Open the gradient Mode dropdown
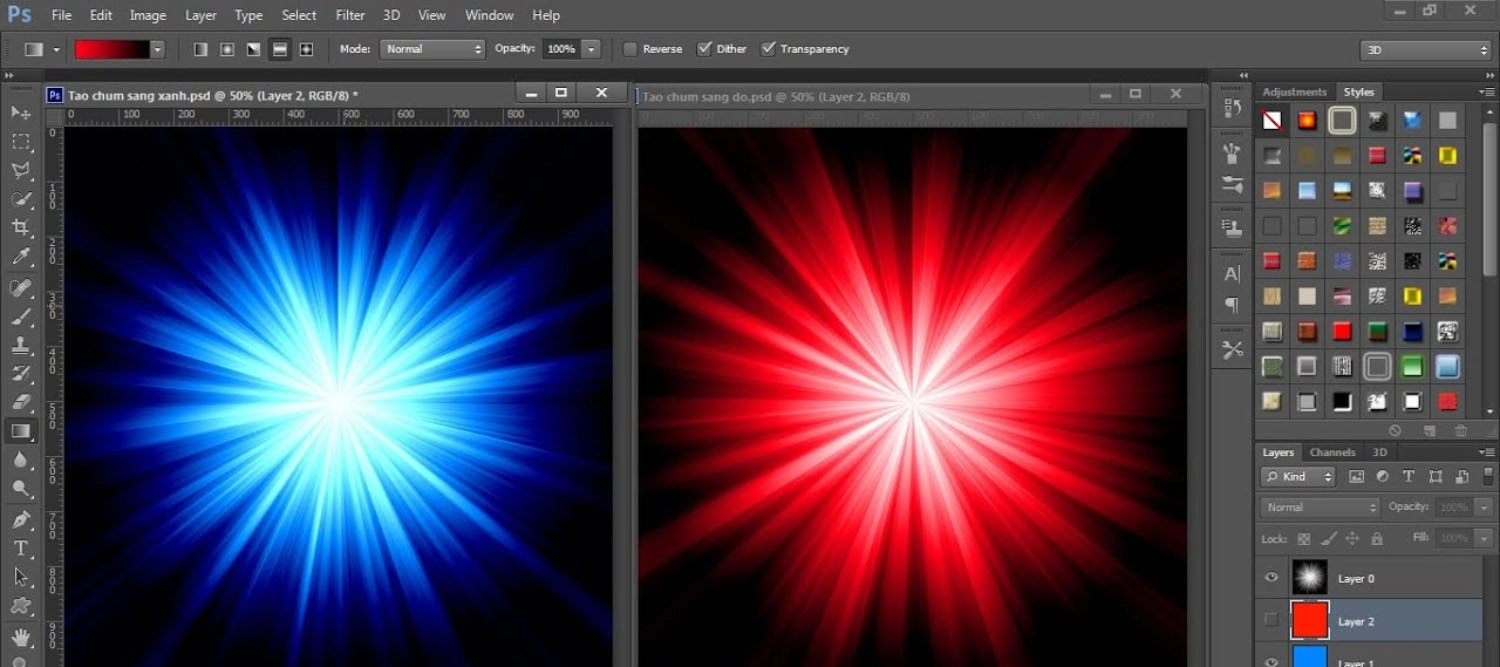1500x667 pixels. (432, 49)
